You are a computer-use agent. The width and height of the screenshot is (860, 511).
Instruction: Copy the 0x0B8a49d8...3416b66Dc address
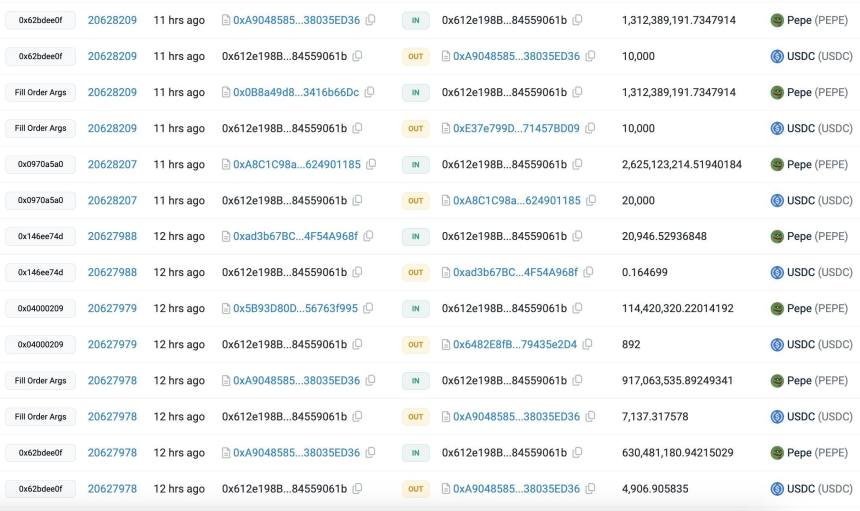click(369, 92)
